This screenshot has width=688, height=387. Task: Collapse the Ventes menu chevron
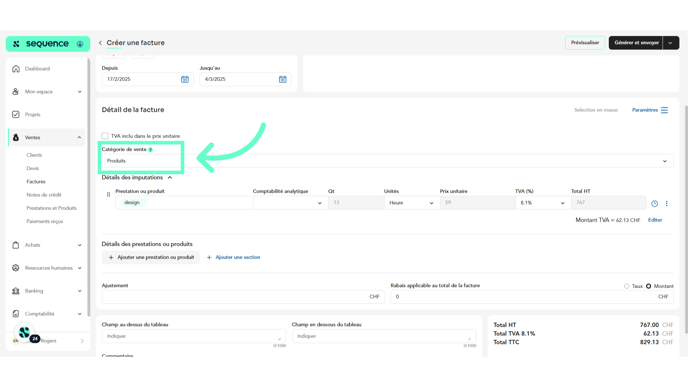tap(79, 137)
